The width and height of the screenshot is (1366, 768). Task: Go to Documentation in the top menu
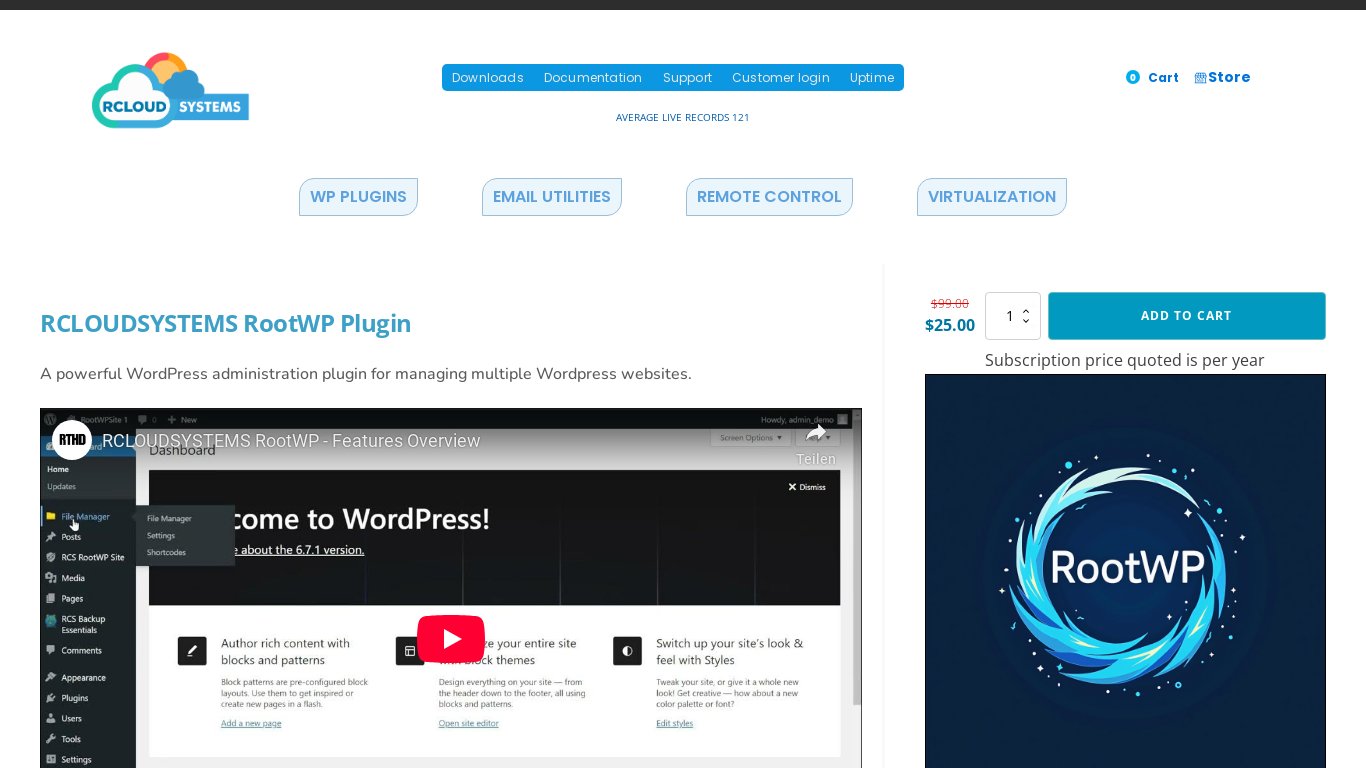click(593, 78)
